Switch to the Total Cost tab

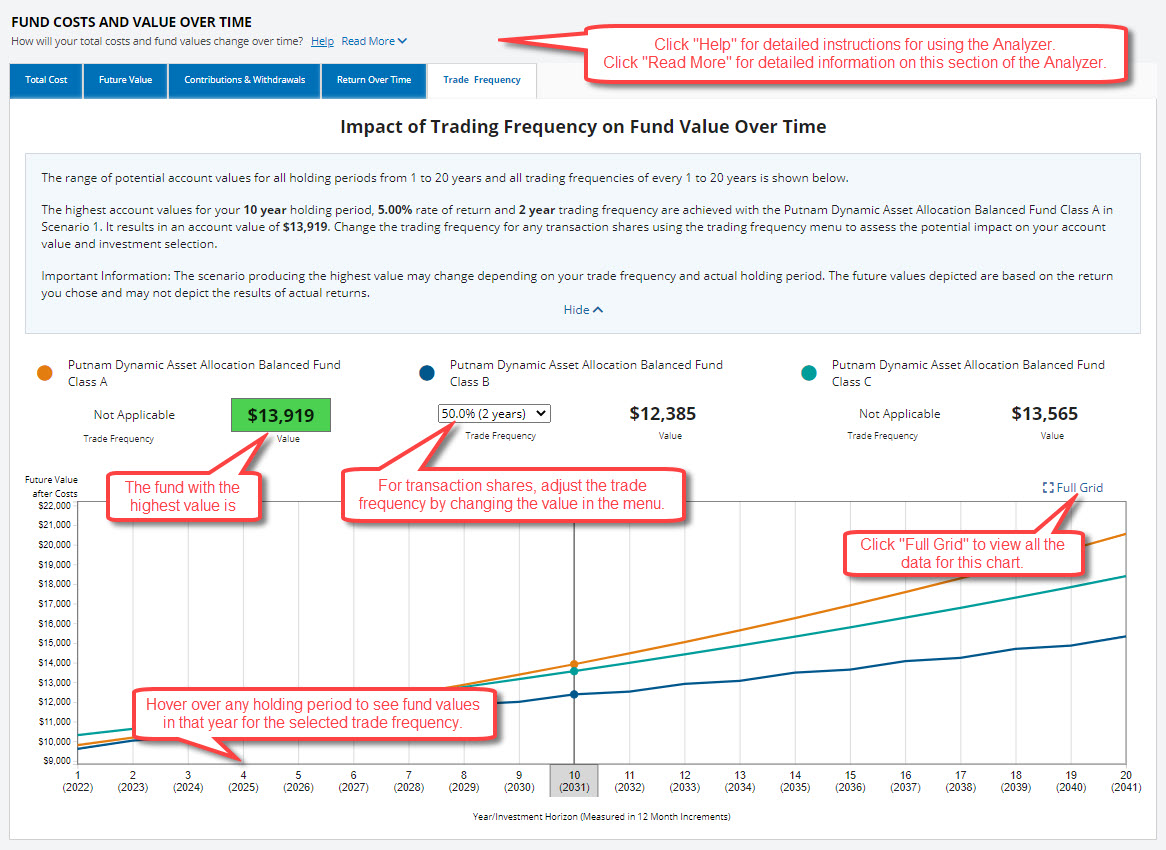tap(45, 81)
